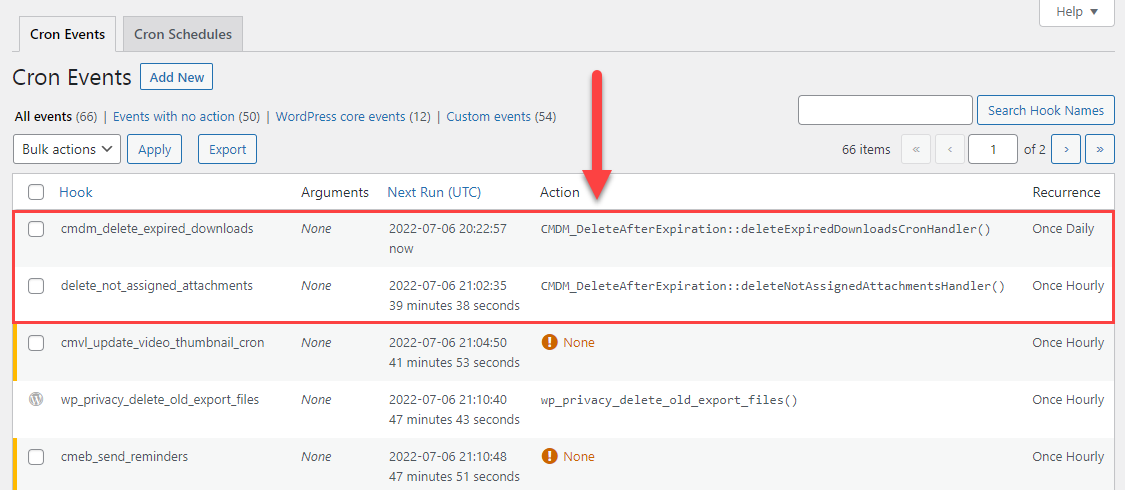Check the cmvl_update_video_thumbnail_cron row checkbox
Screen dimensions: 1125x490
36,343
